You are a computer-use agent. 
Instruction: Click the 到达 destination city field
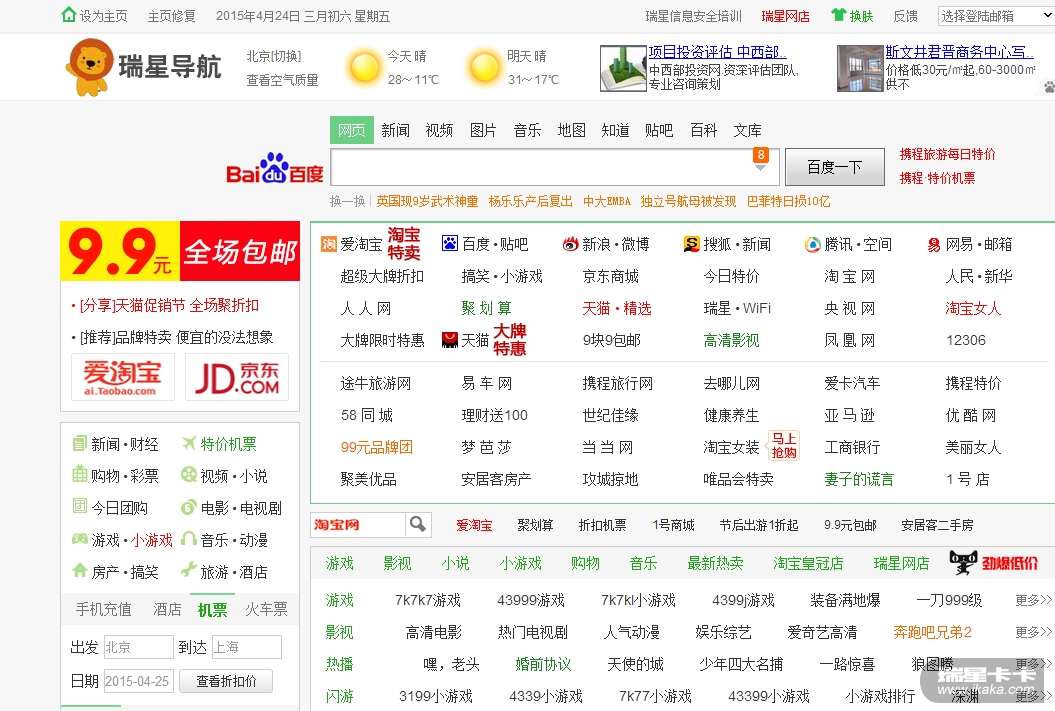247,647
